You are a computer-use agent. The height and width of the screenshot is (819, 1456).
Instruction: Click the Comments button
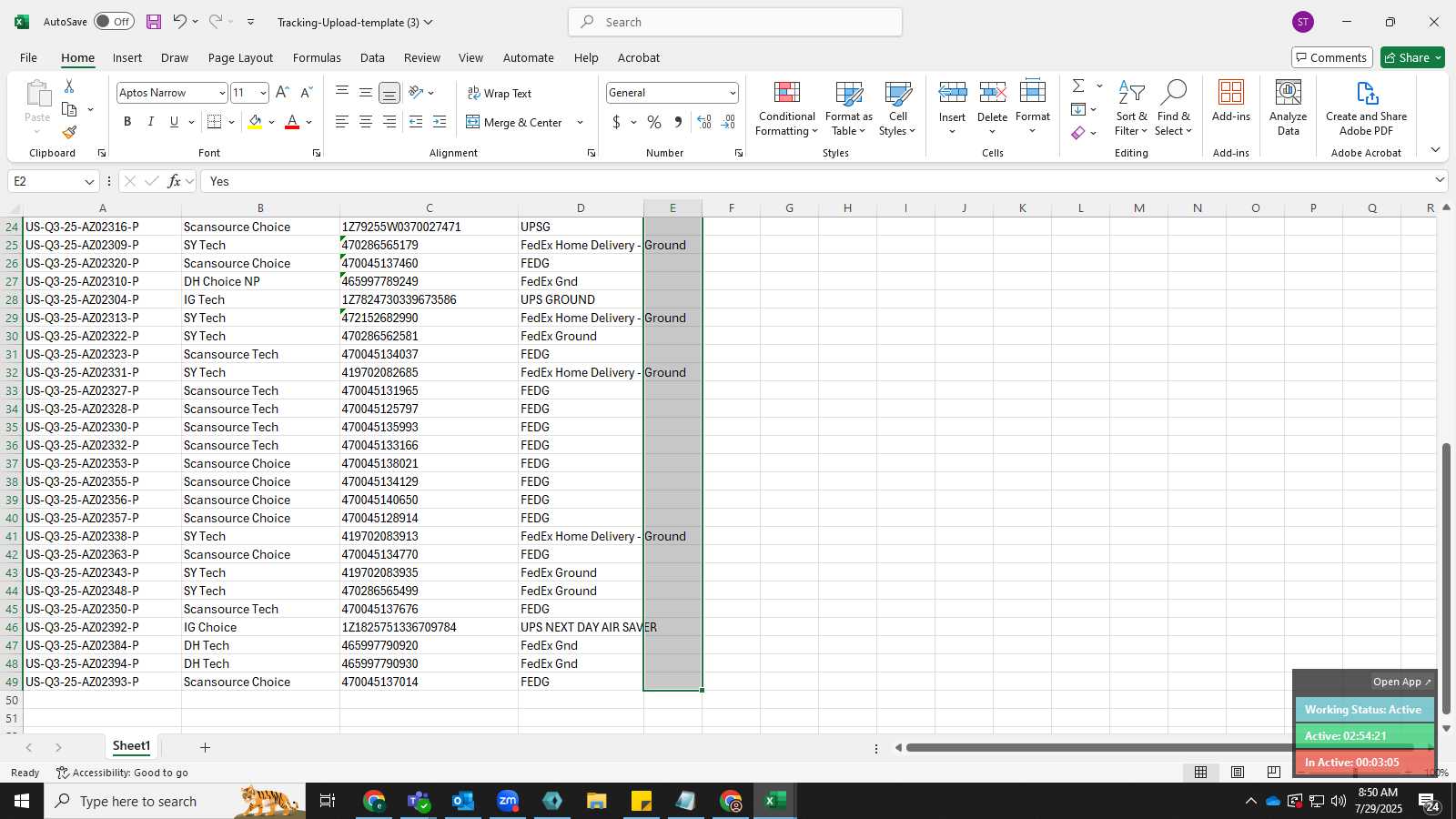point(1331,57)
